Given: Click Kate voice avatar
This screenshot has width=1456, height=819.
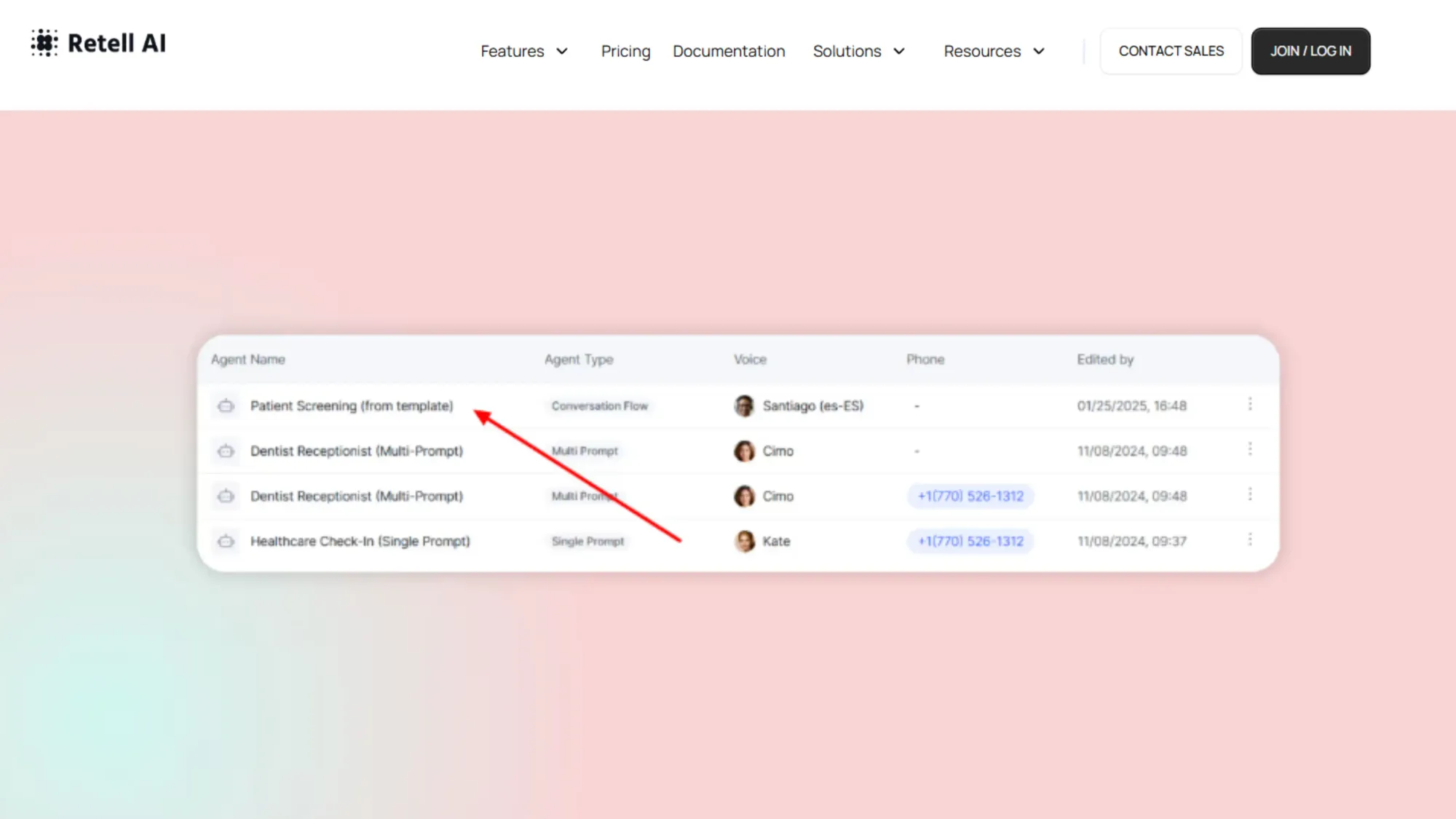Looking at the screenshot, I should (x=744, y=541).
